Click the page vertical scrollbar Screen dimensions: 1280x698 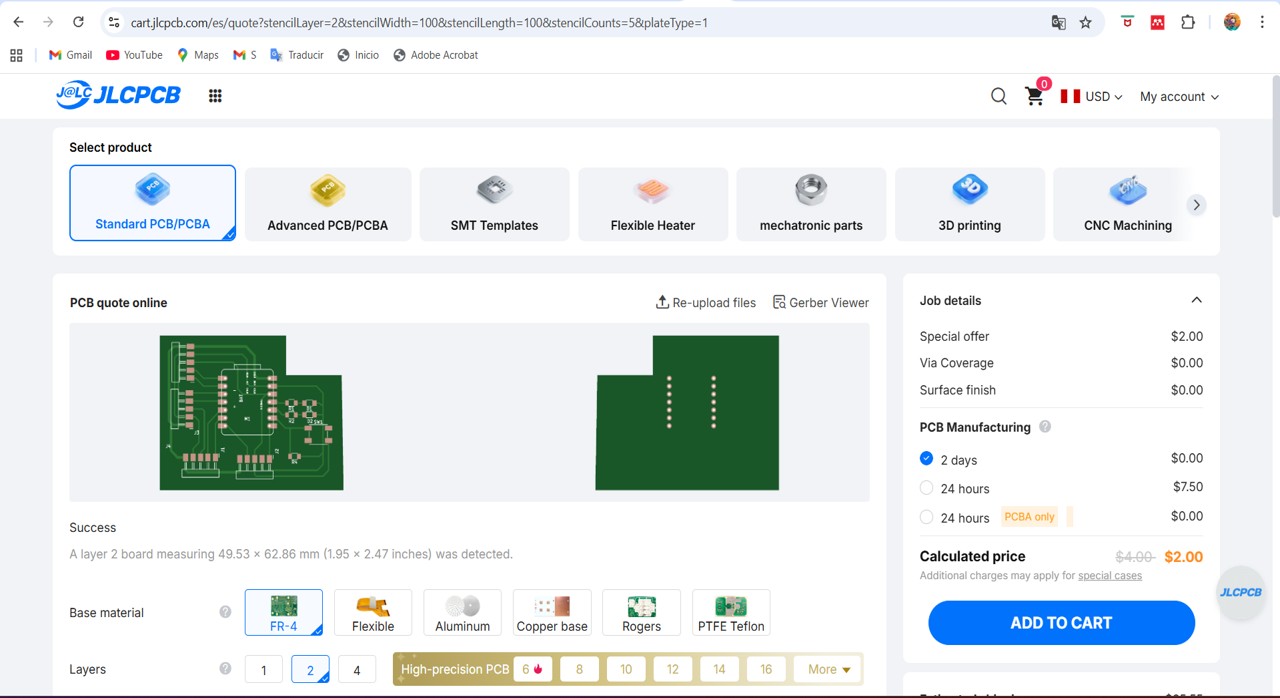pyautogui.click(x=1274, y=146)
